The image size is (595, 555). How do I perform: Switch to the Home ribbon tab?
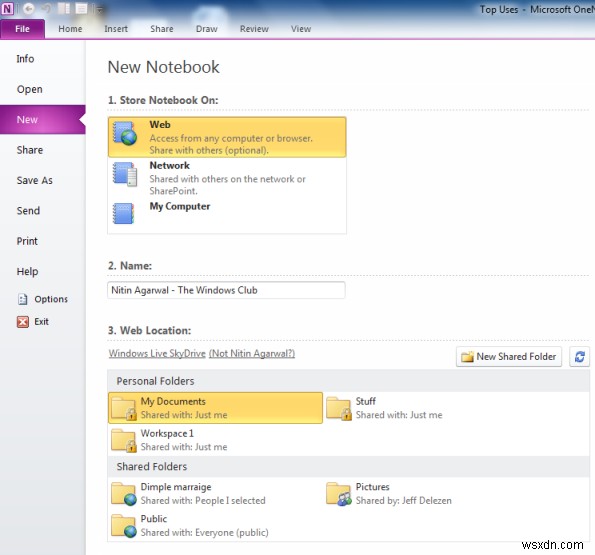tap(70, 29)
